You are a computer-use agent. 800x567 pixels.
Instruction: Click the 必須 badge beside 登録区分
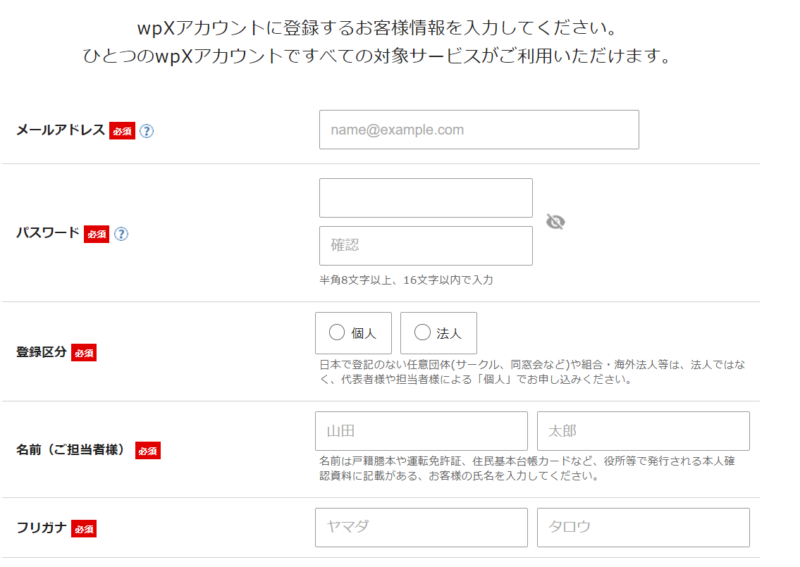pos(84,353)
